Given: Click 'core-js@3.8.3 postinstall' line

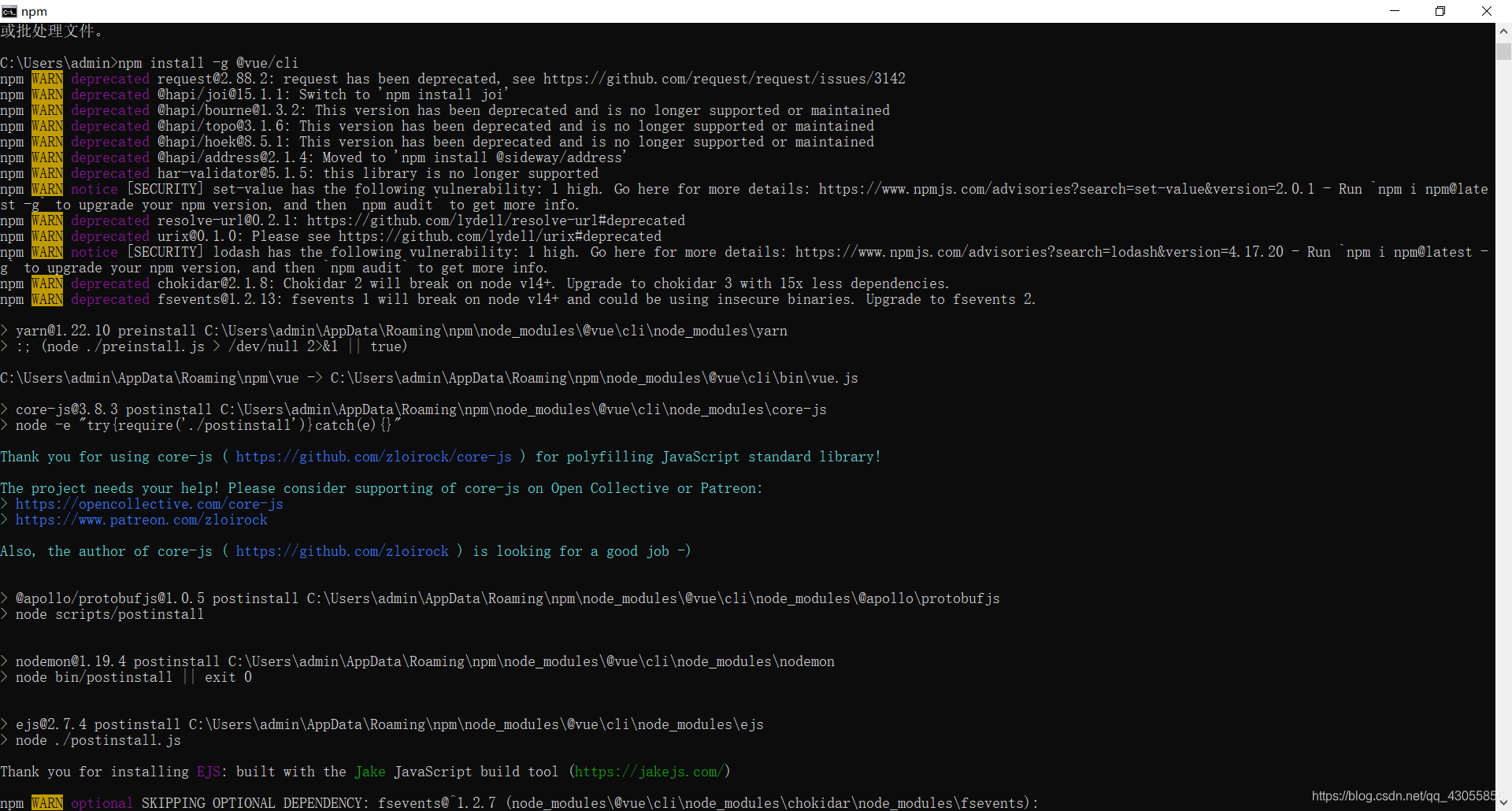Looking at the screenshot, I should pyautogui.click(x=413, y=409).
